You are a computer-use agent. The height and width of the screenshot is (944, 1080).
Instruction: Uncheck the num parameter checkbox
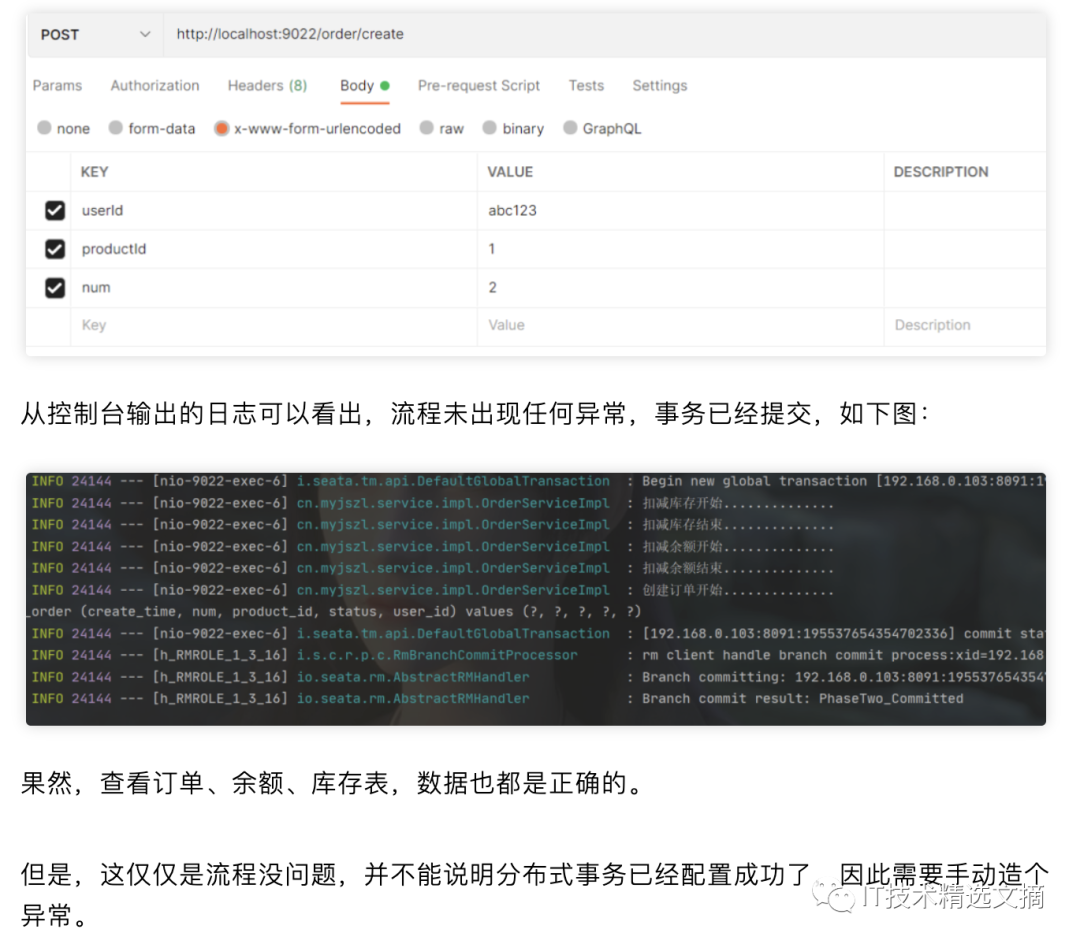coord(55,288)
